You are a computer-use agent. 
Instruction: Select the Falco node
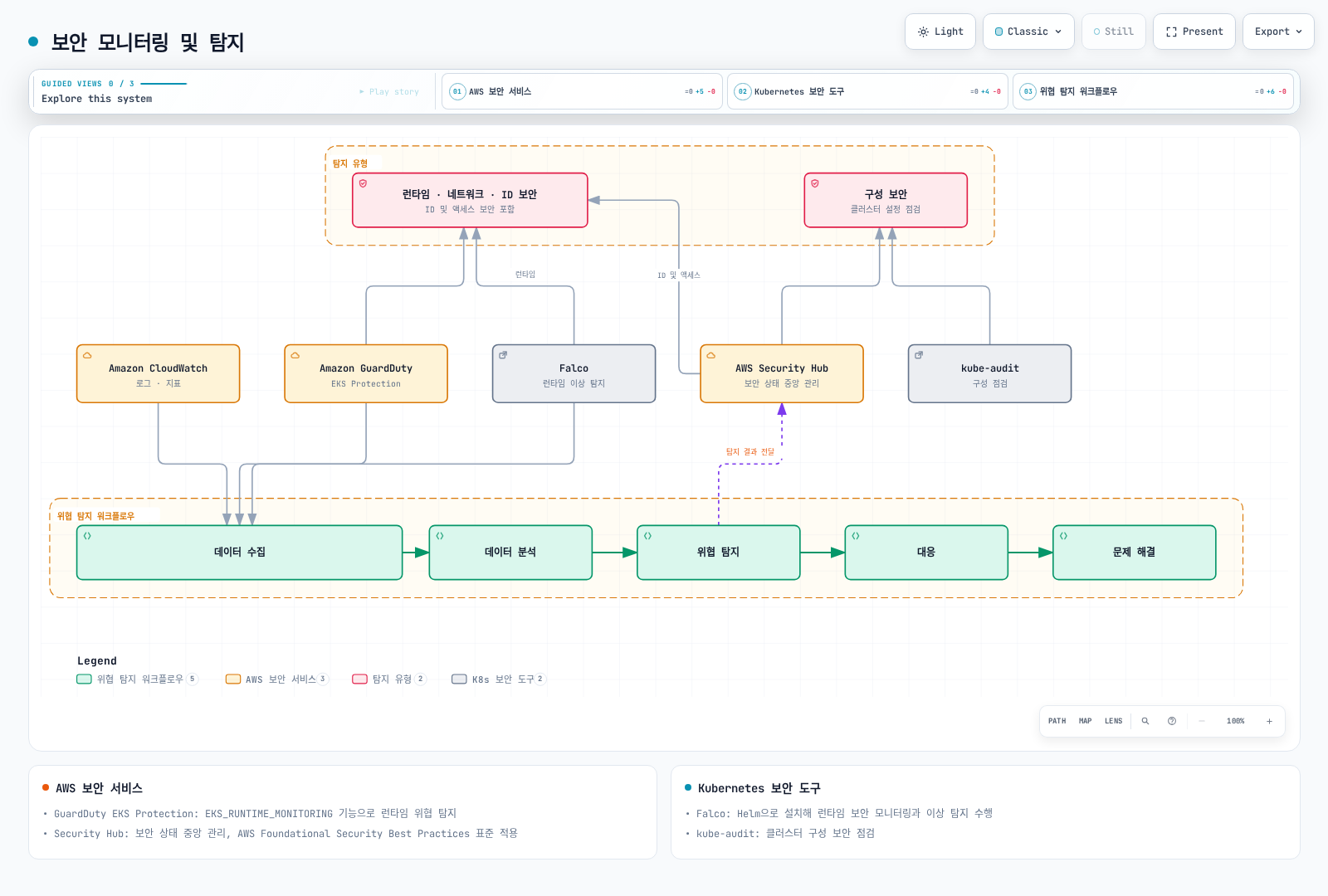(574, 374)
